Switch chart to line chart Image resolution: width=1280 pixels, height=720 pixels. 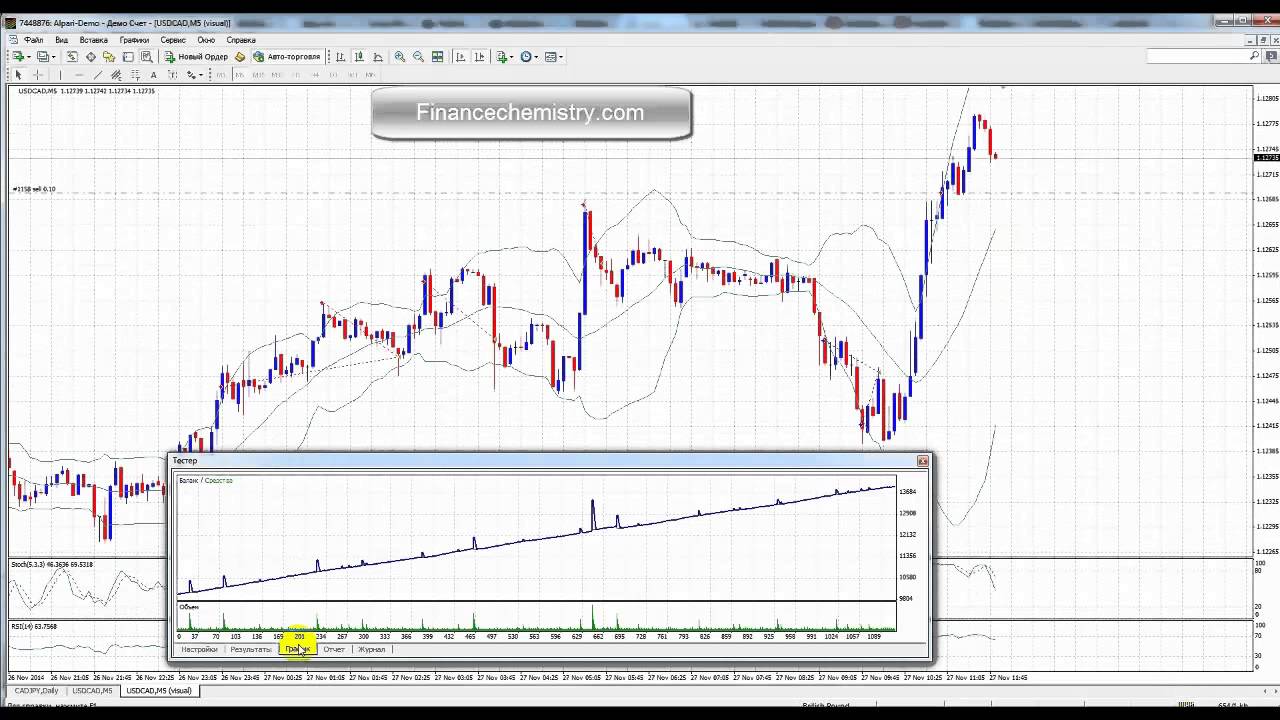coord(378,57)
